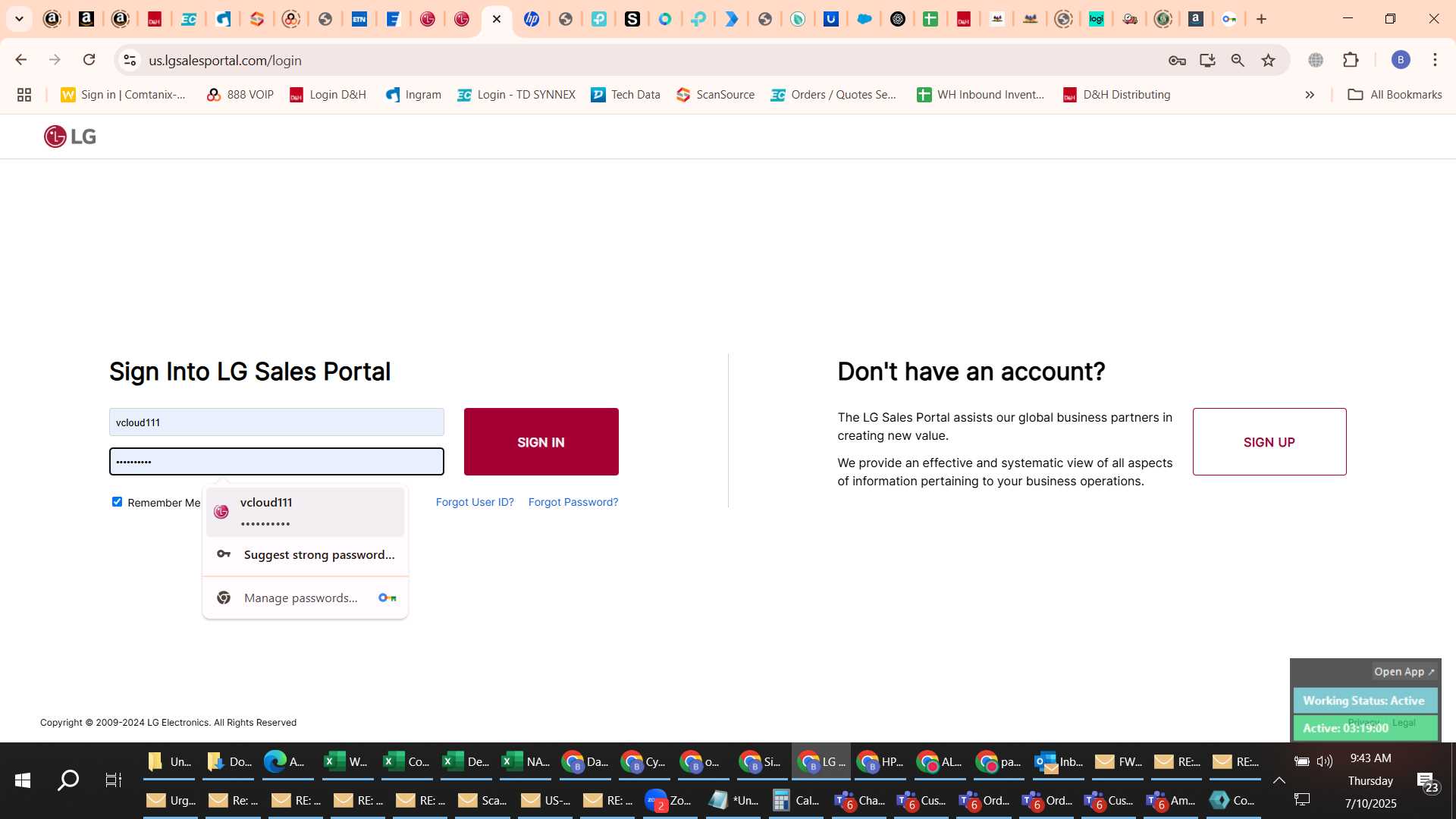Open ScanSource bookmark
Image resolution: width=1456 pixels, height=819 pixels.
click(x=715, y=95)
